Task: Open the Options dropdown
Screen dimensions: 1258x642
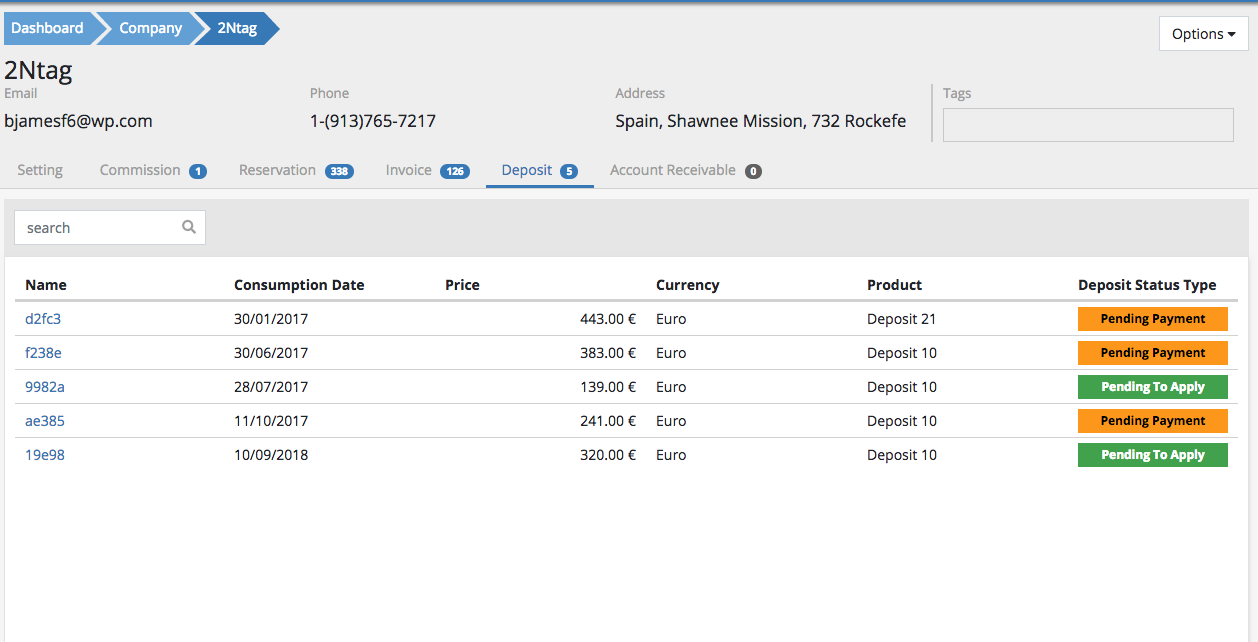Action: (x=1203, y=34)
